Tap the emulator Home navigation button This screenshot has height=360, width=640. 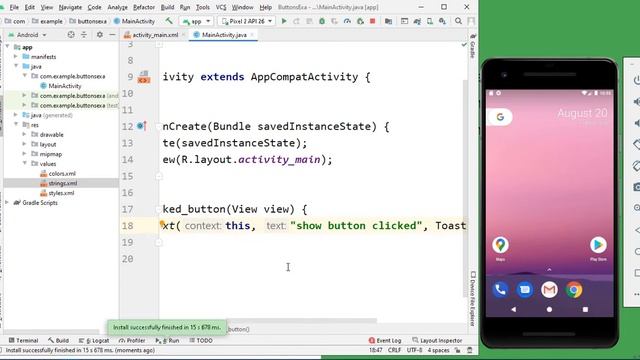pos(549,309)
